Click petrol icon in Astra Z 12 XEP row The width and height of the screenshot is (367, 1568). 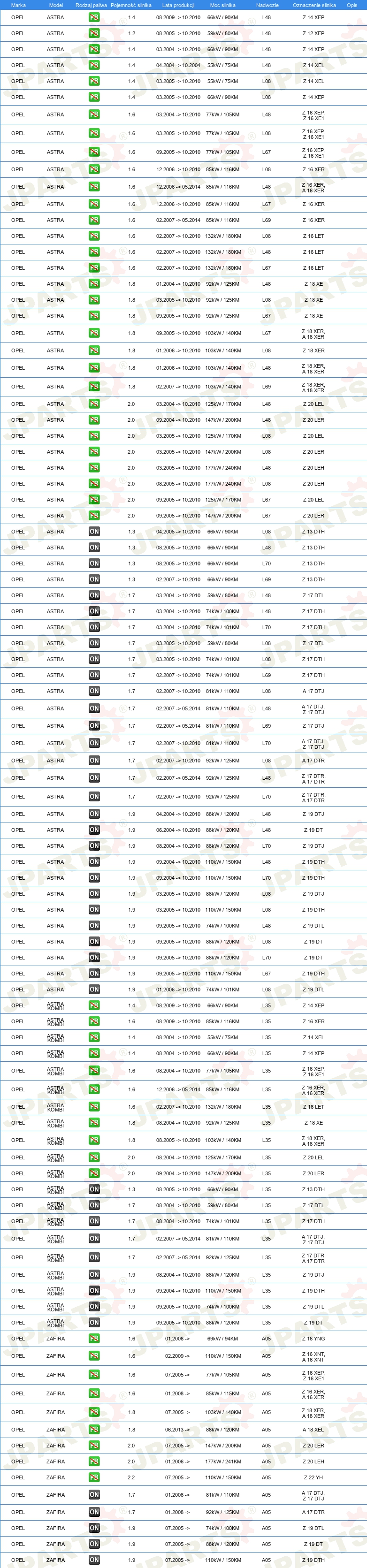[94, 33]
